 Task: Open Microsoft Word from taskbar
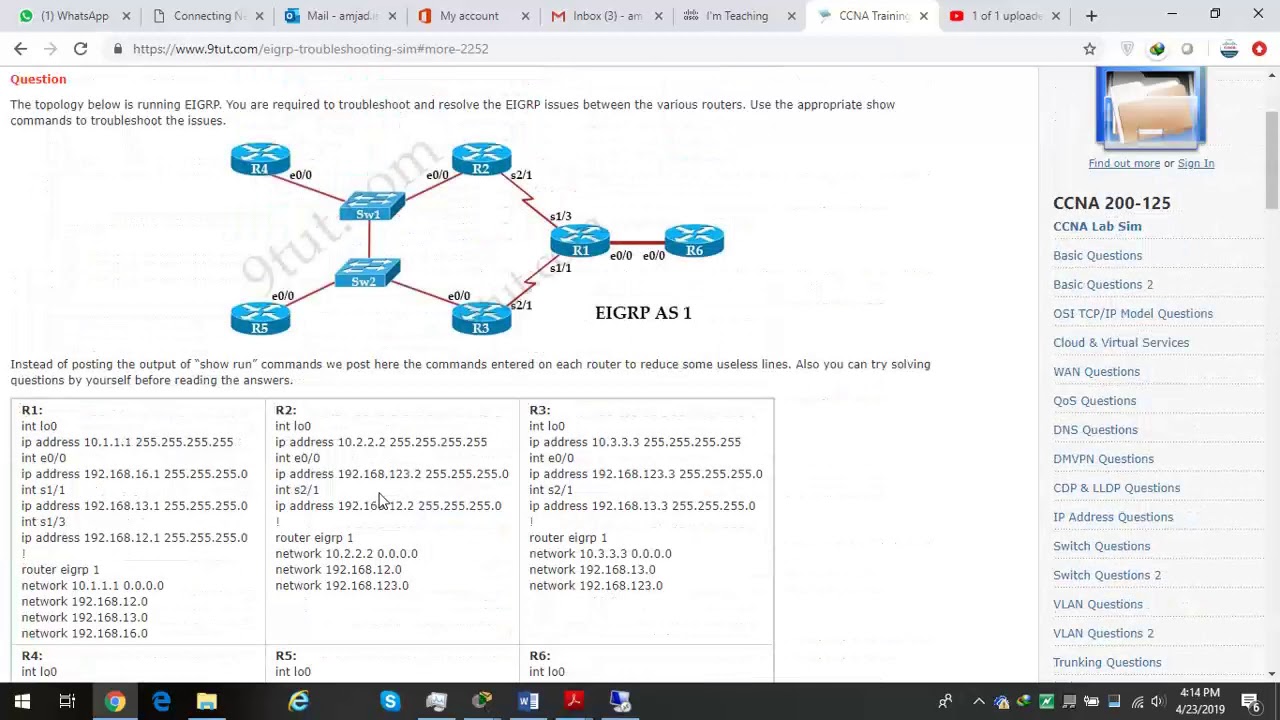[x=528, y=701]
